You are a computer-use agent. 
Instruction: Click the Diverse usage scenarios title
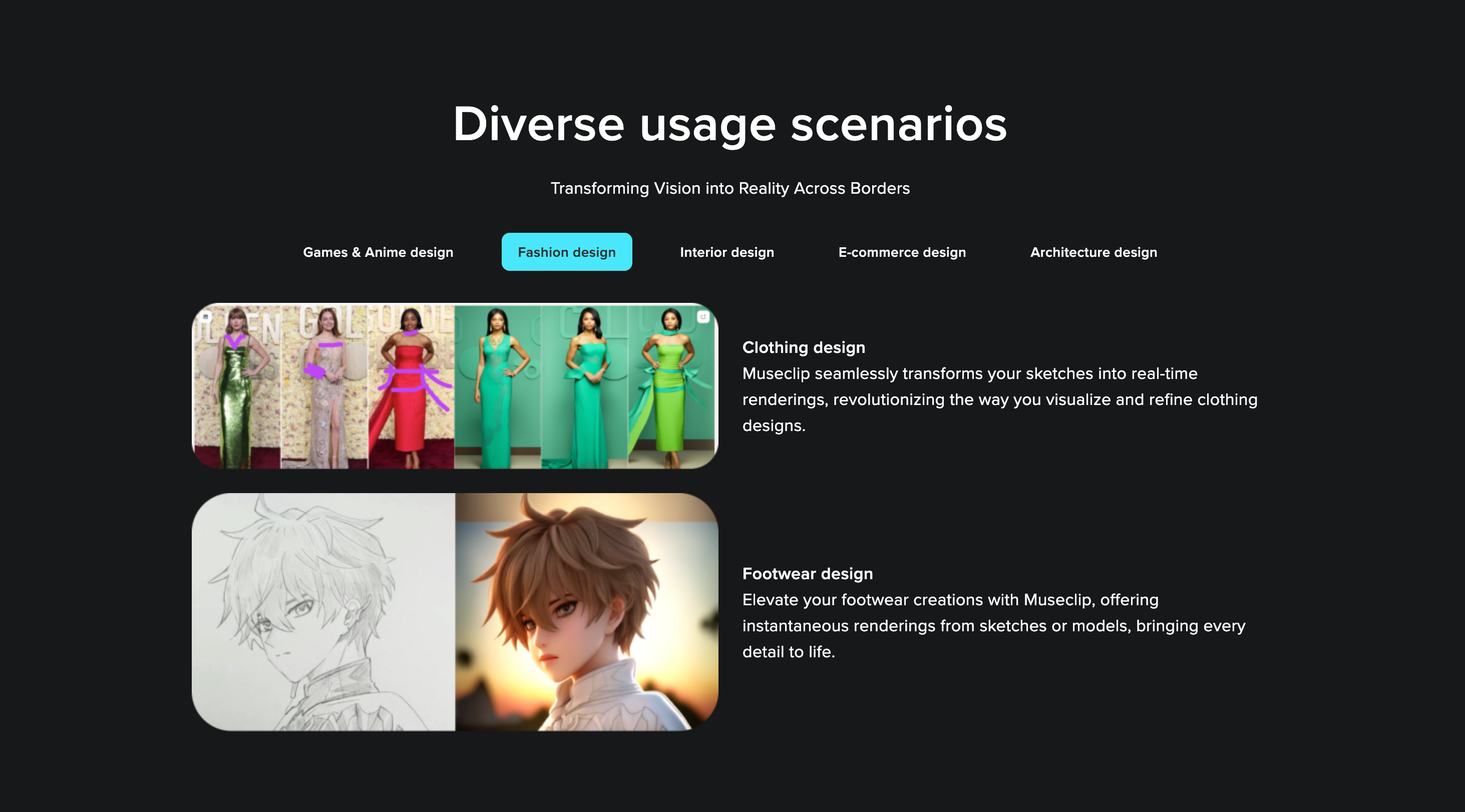point(729,124)
